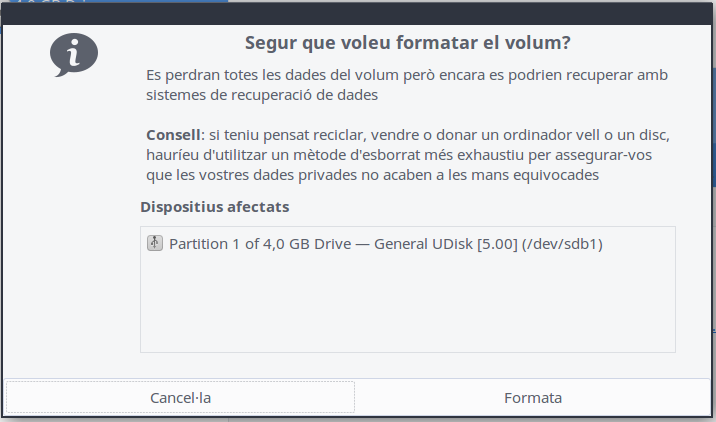This screenshot has height=422, width=716.
Task: Click the info speech-bubble icon
Action: click(x=75, y=55)
